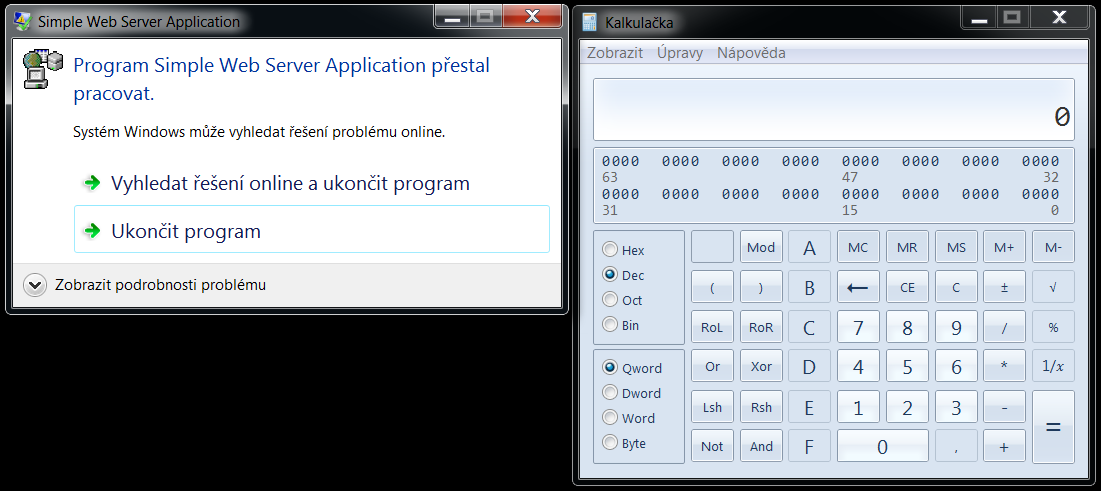The image size is (1101, 491).
Task: Click the And bitwise button
Action: click(761, 446)
